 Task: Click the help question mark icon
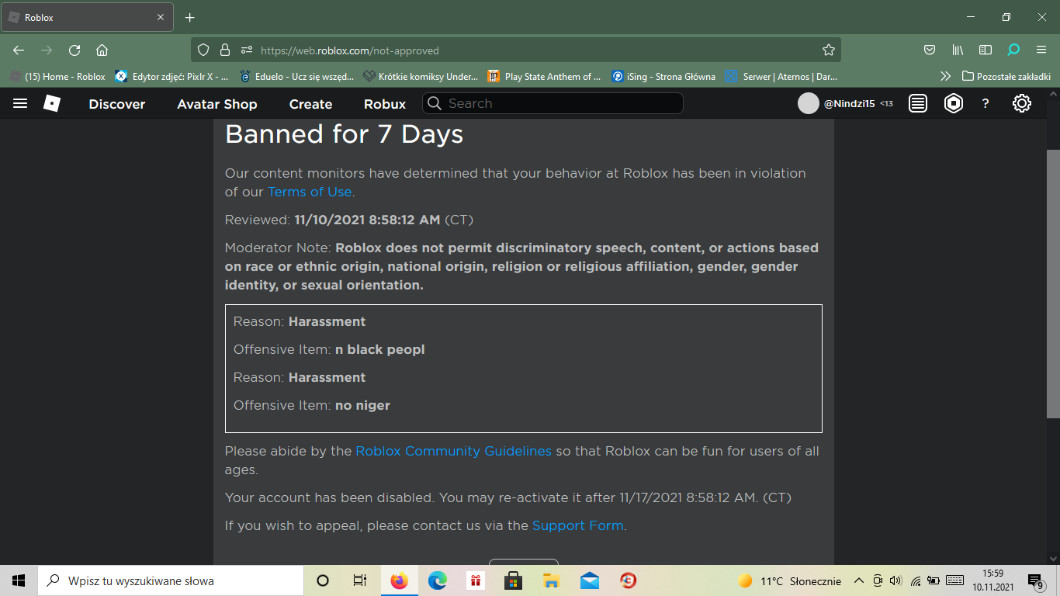point(985,103)
